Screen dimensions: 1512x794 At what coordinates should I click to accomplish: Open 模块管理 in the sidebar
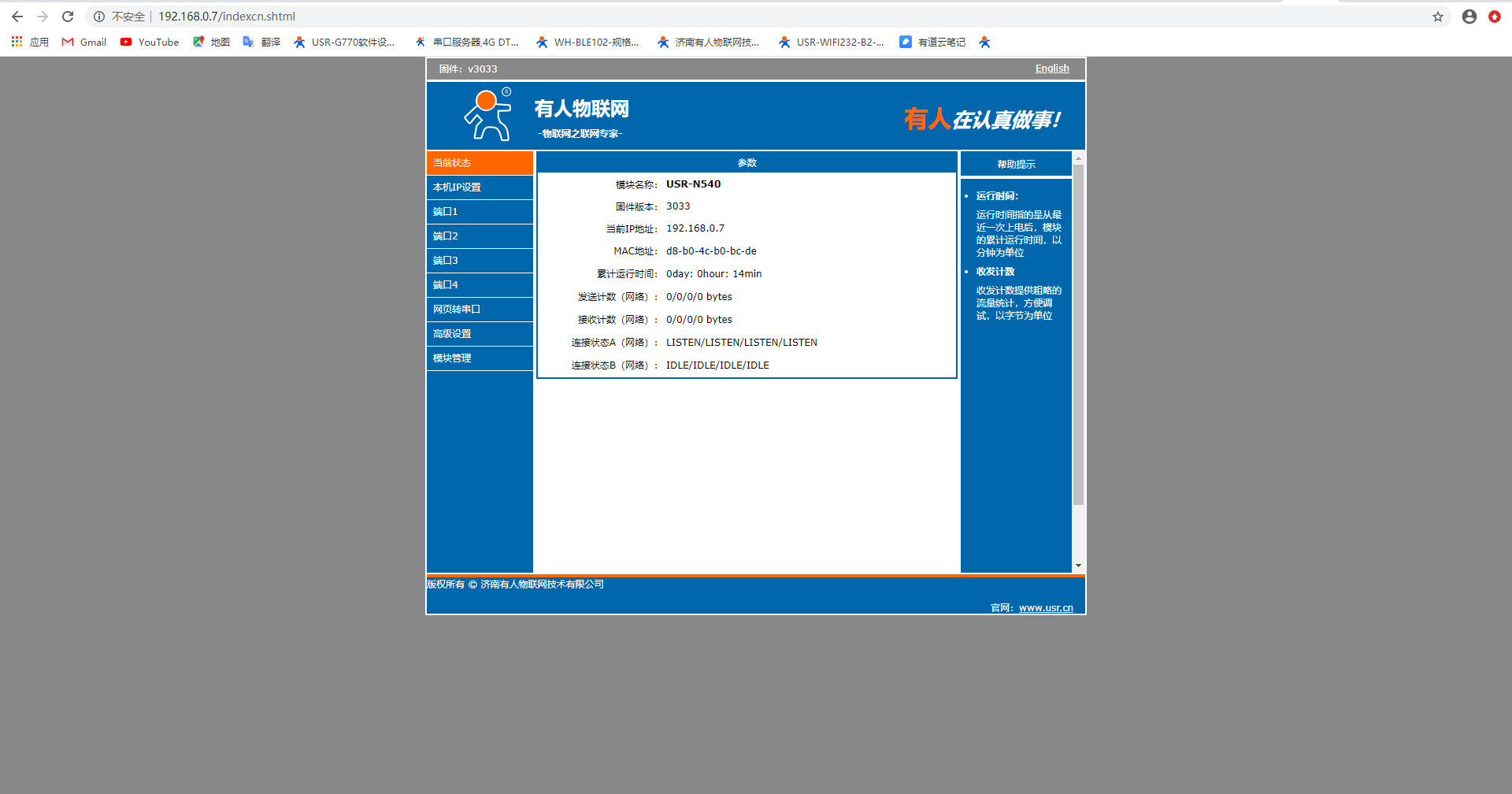point(480,358)
